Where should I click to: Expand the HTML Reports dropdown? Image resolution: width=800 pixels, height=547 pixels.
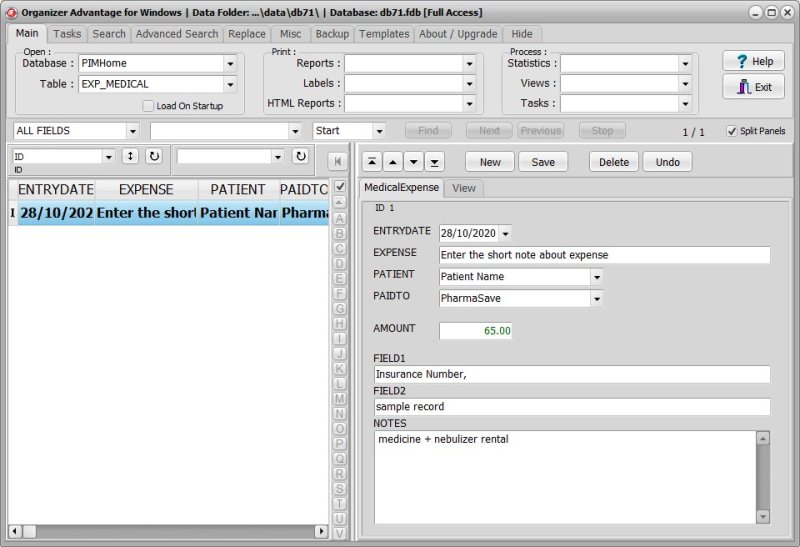tap(469, 104)
